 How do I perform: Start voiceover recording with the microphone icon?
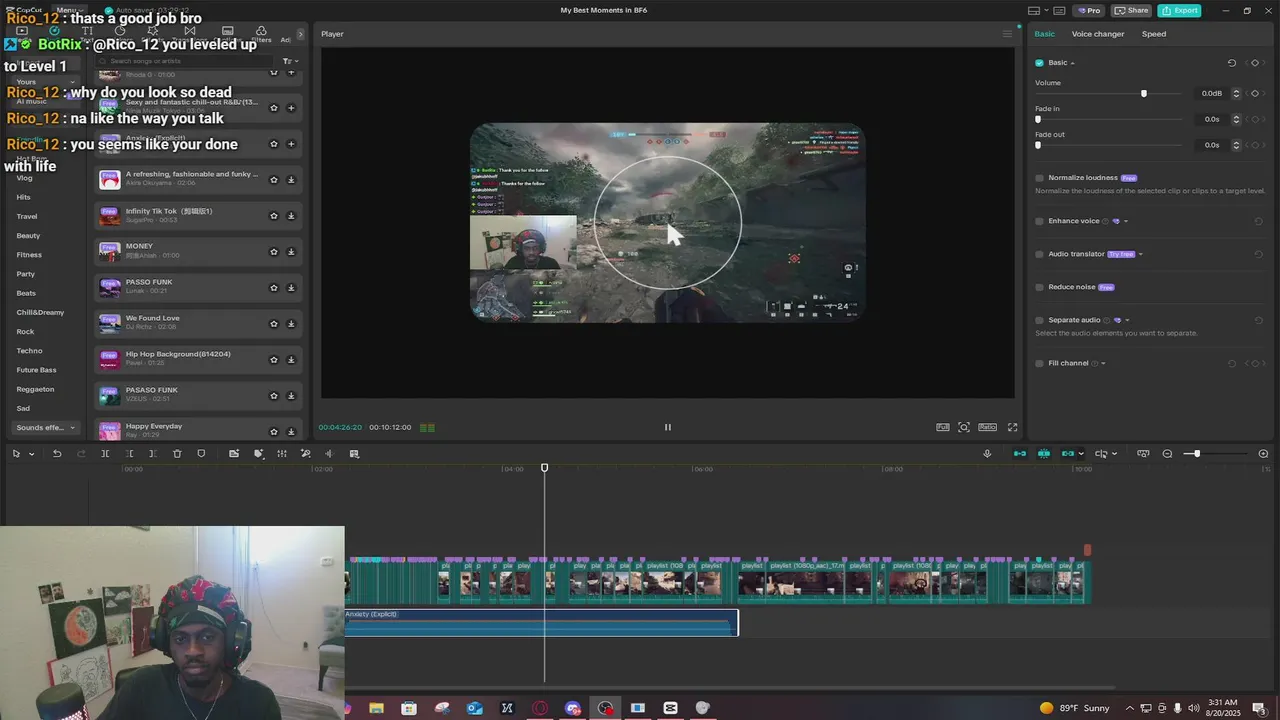tap(987, 454)
